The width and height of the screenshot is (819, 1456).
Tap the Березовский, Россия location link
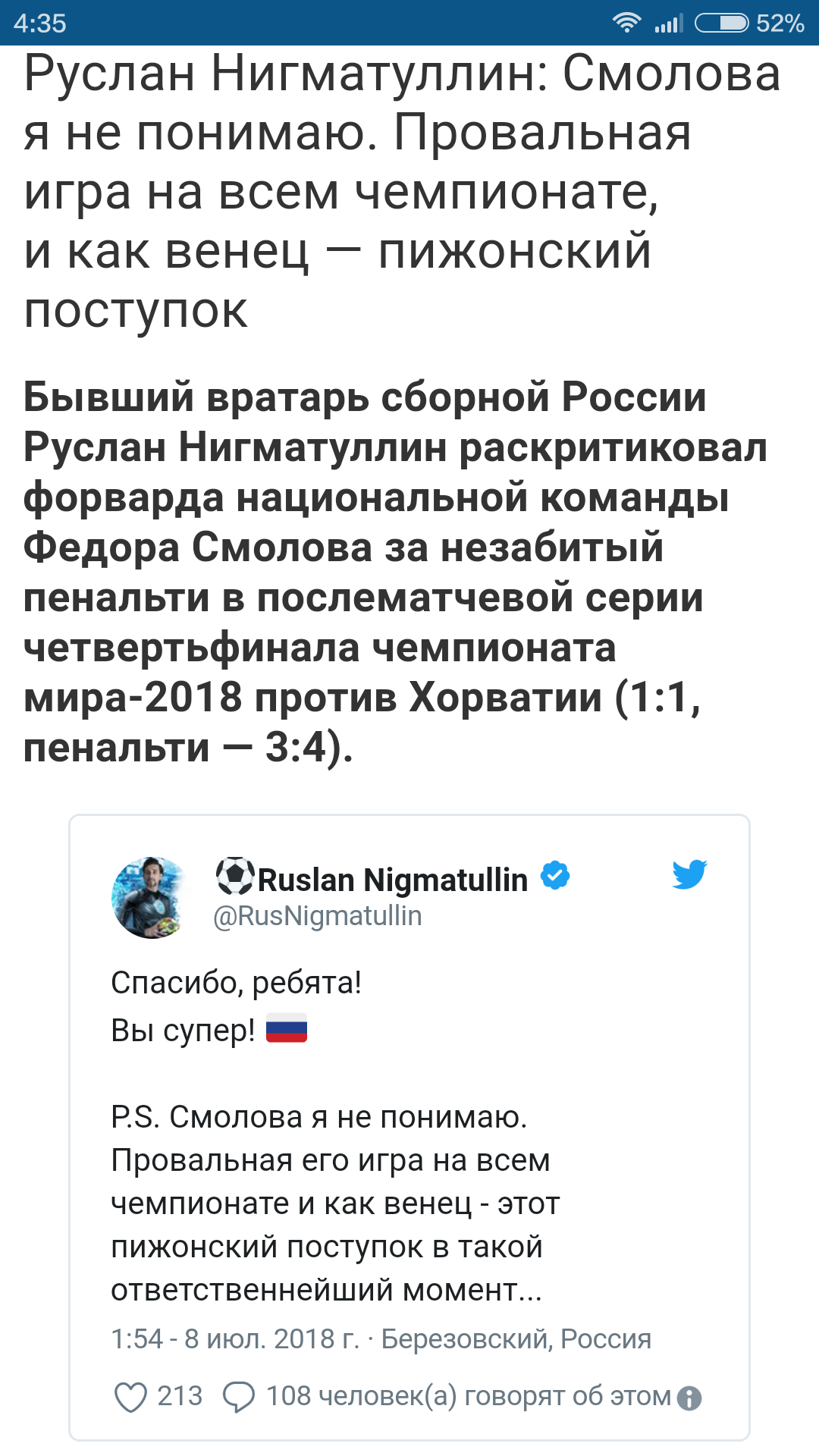516,1339
